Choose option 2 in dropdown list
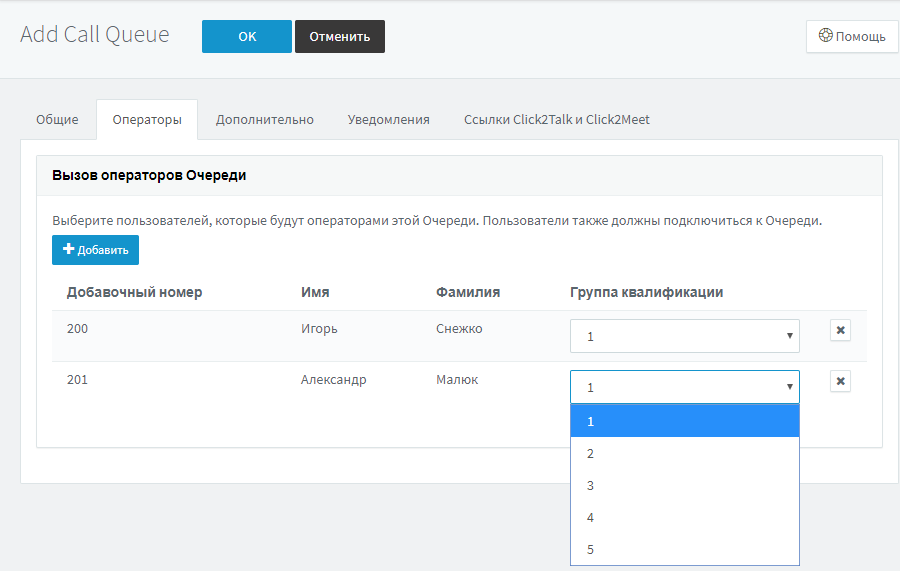Screen dimensions: 900x571 [685, 453]
